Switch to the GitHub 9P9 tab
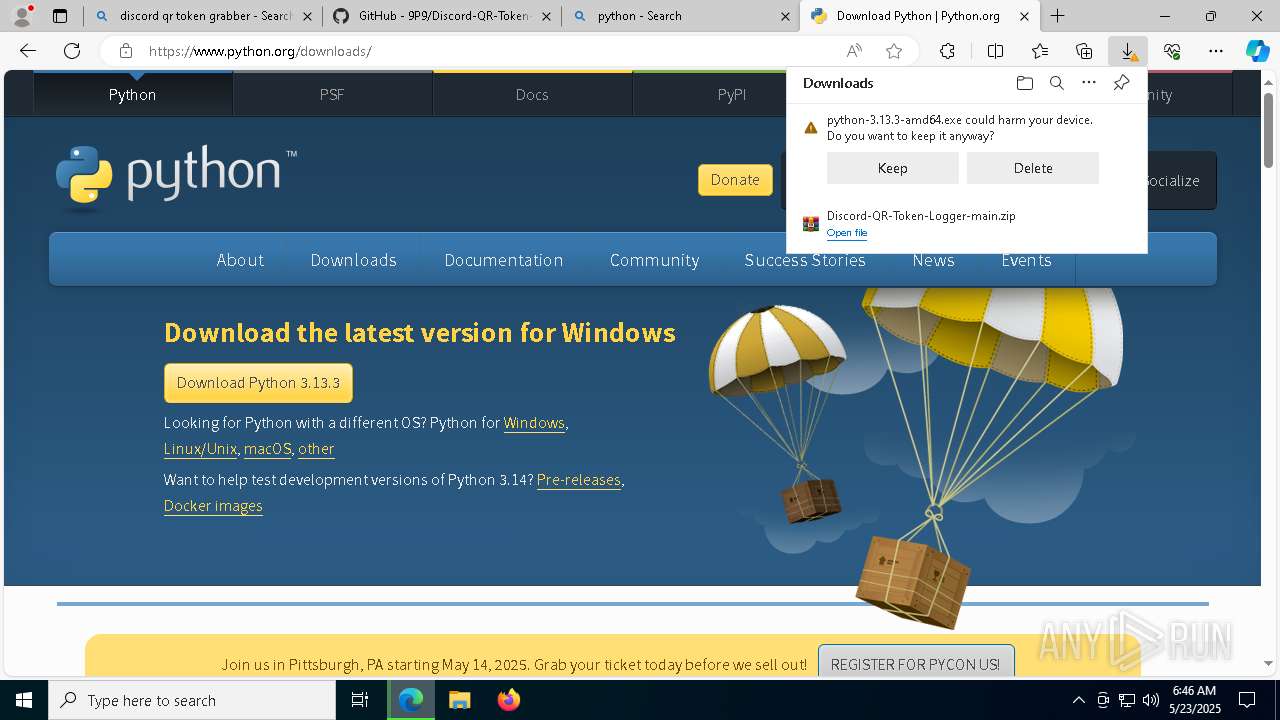 click(x=442, y=16)
